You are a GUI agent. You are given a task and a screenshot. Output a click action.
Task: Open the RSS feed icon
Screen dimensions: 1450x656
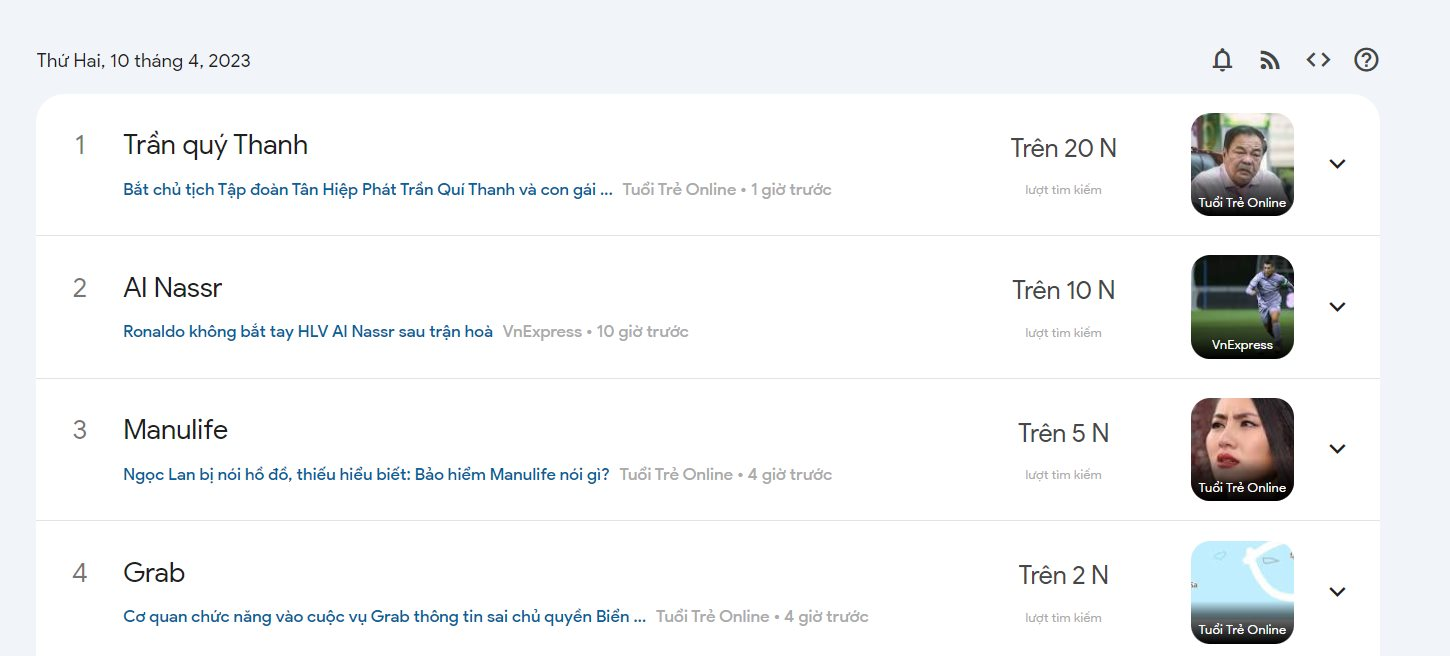coord(1270,60)
